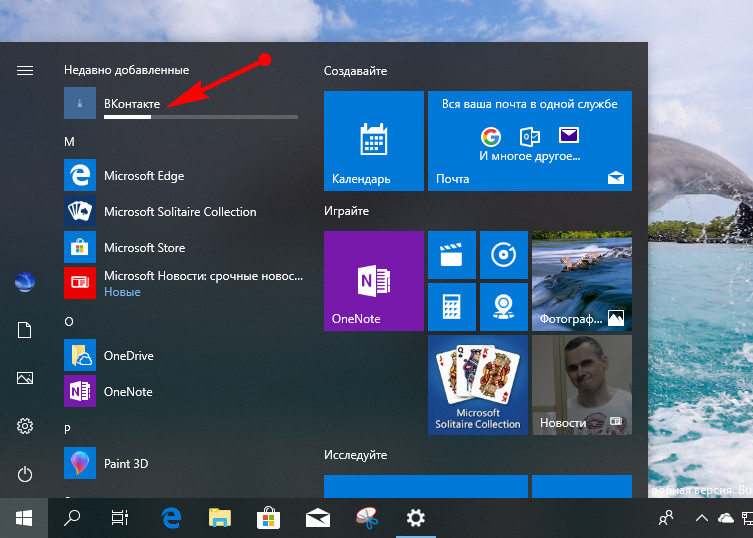Launch the Camera small tile
The width and height of the screenshot is (753, 538).
point(503,306)
